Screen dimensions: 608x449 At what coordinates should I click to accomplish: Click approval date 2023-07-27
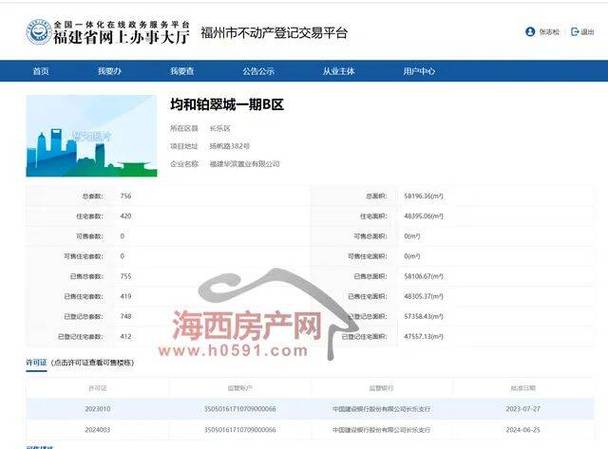[523, 409]
